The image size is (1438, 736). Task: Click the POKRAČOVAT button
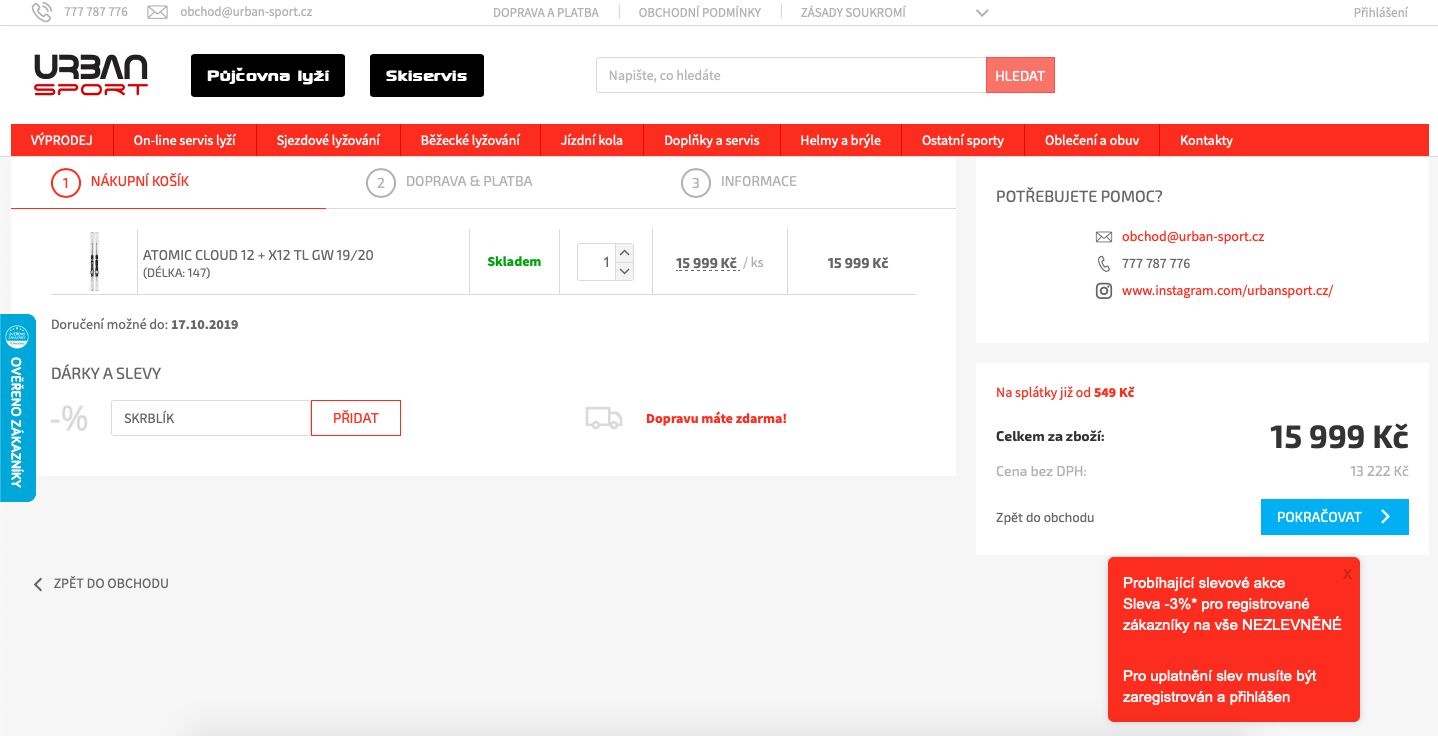(1335, 517)
